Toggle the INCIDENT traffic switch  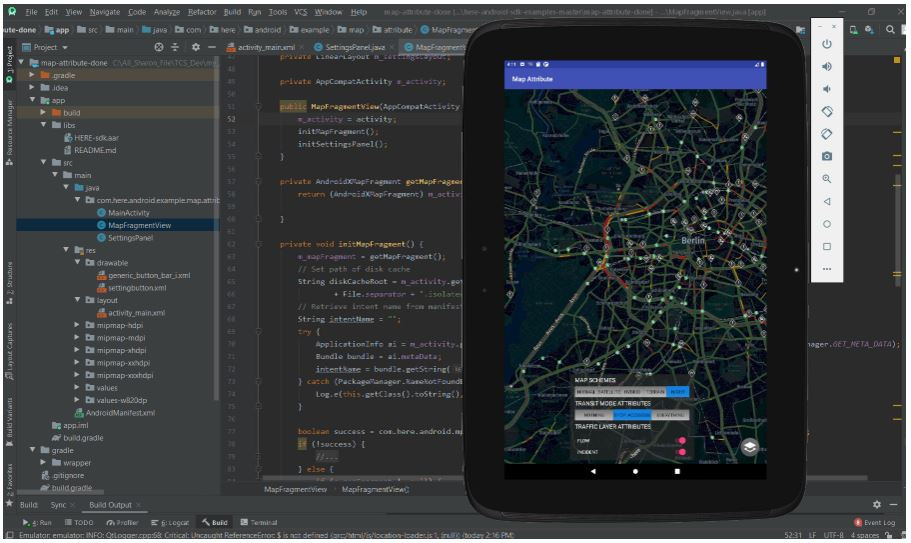(x=682, y=452)
